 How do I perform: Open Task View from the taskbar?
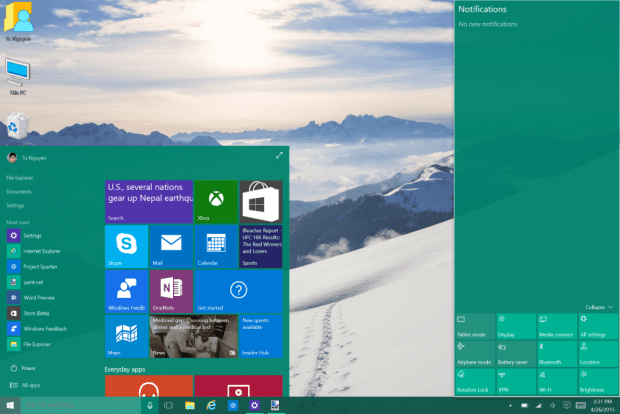pos(168,405)
